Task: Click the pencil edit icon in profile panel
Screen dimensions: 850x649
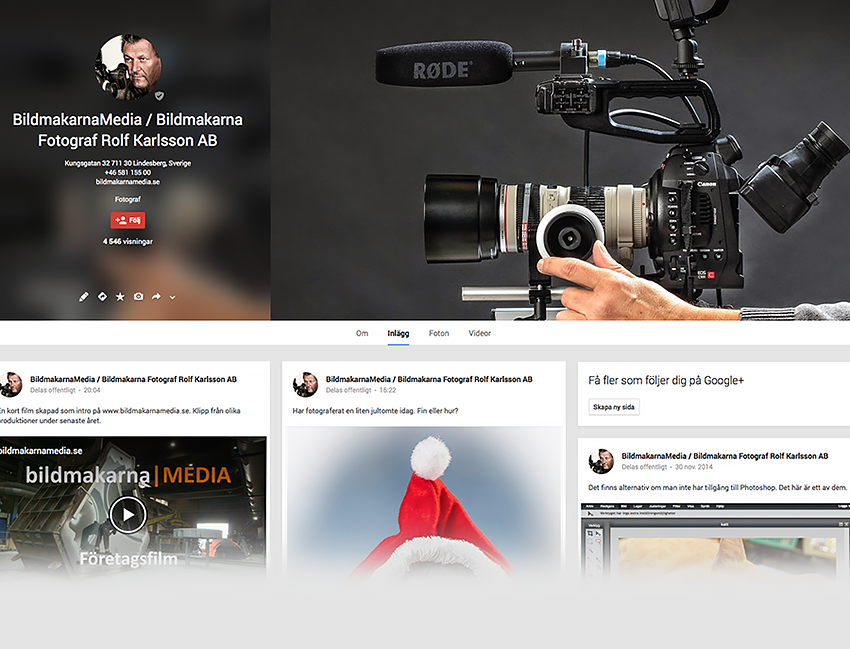Action: point(83,297)
